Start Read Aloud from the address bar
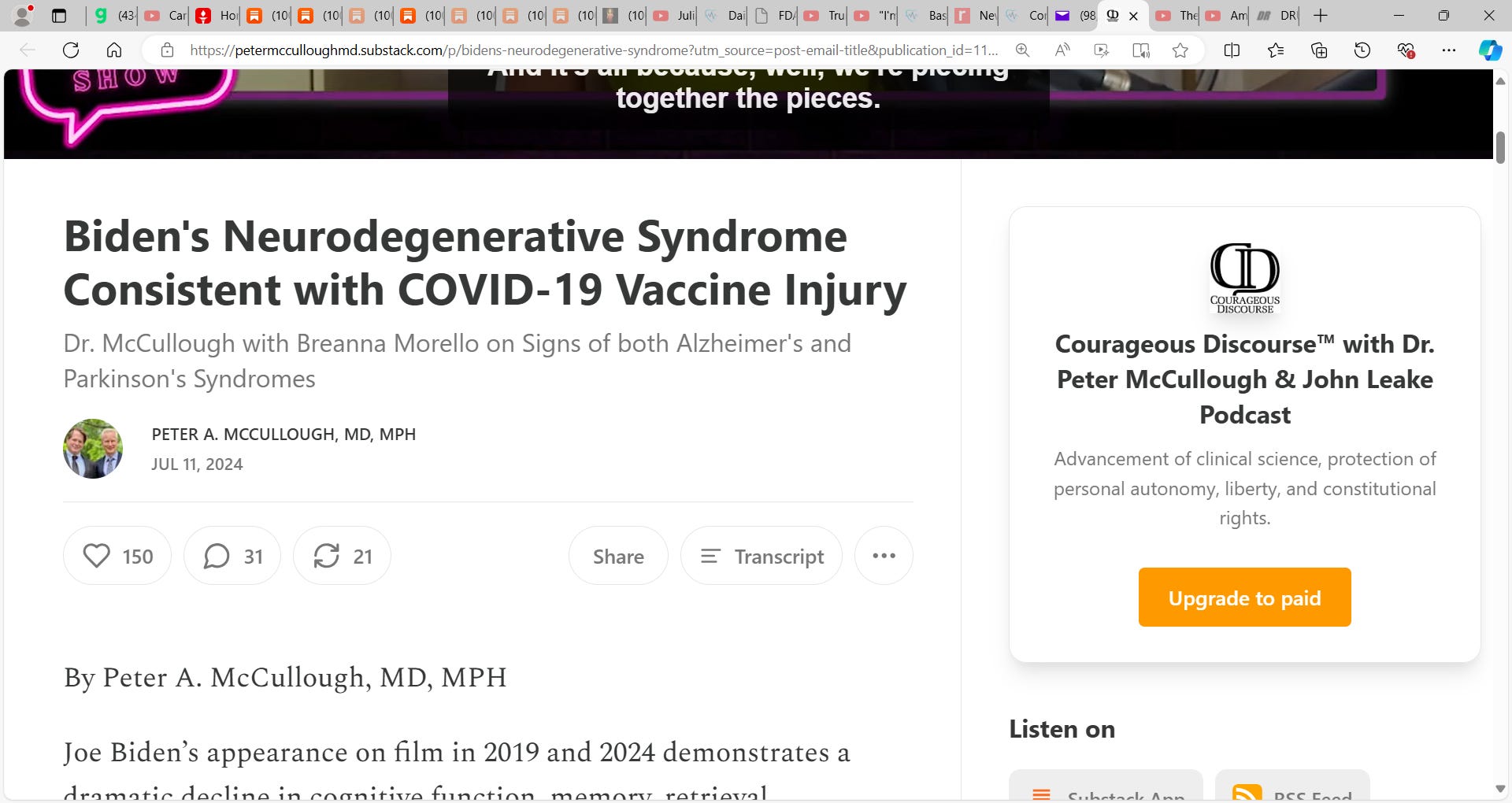 1062,50
